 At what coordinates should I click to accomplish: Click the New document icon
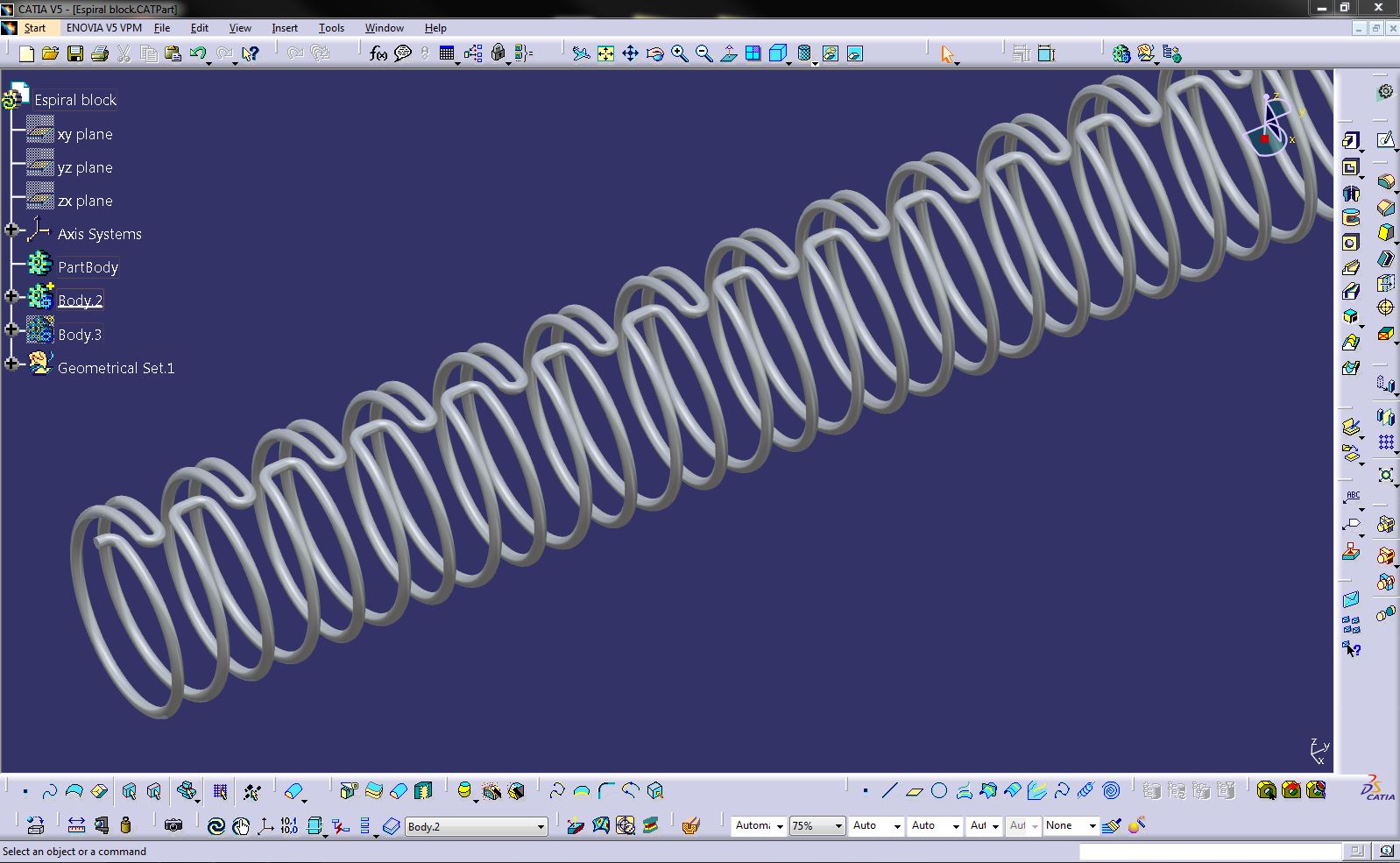26,54
